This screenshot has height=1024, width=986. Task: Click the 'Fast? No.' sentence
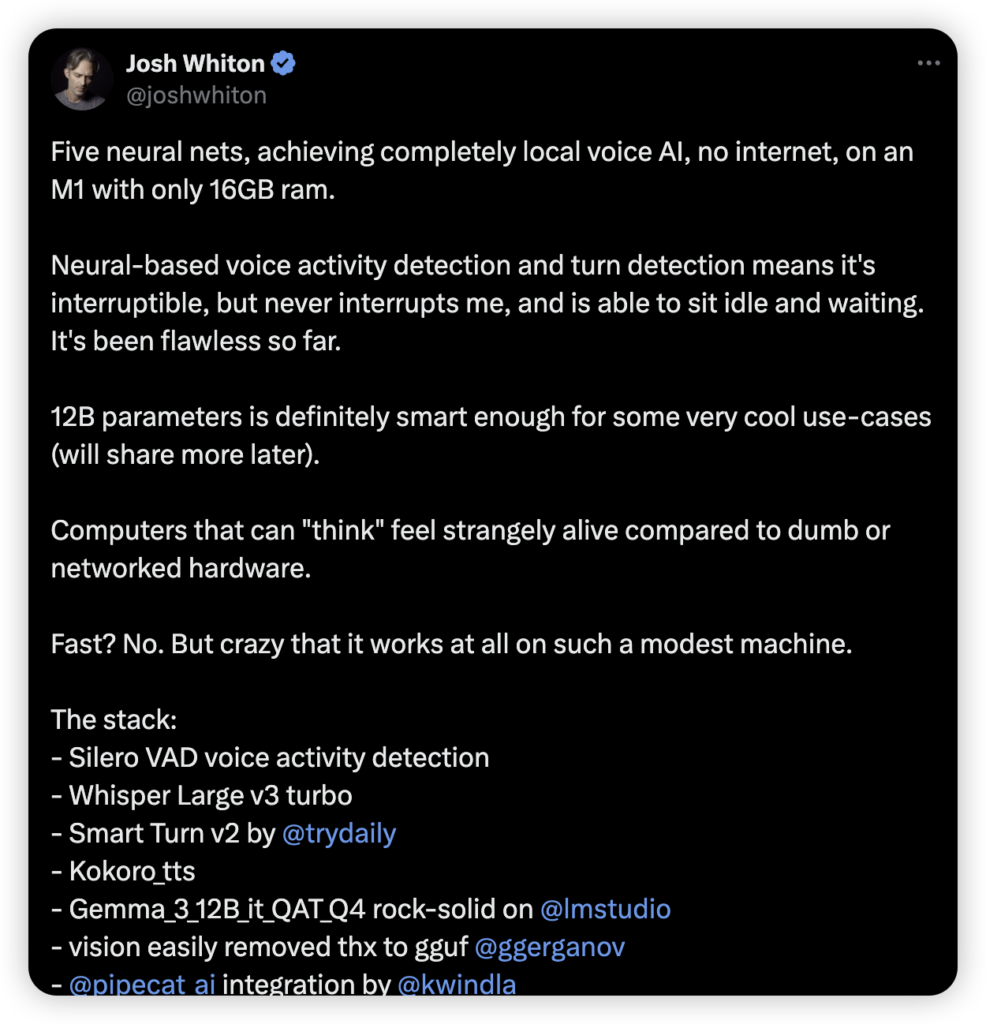click(x=452, y=645)
